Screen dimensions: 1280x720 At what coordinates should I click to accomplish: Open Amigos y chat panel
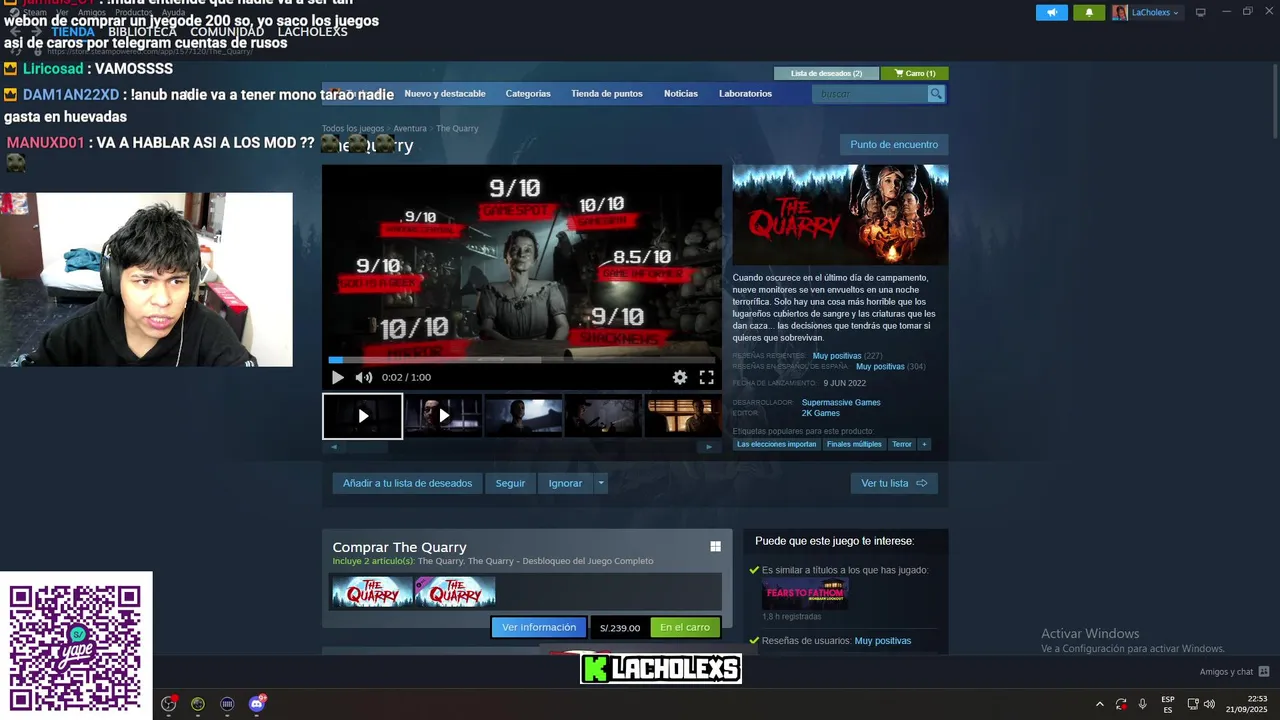[1234, 672]
